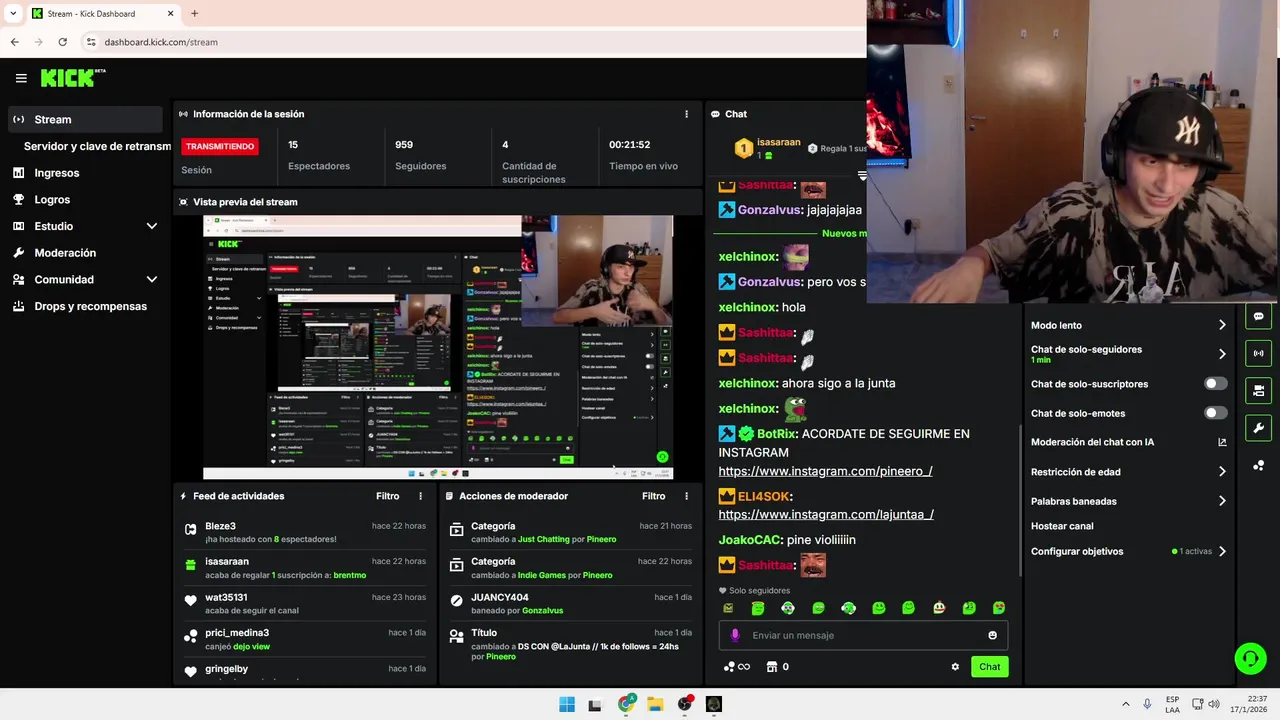1280x720 pixels.
Task: Open chat settings gear next to Chat button
Action: click(955, 667)
